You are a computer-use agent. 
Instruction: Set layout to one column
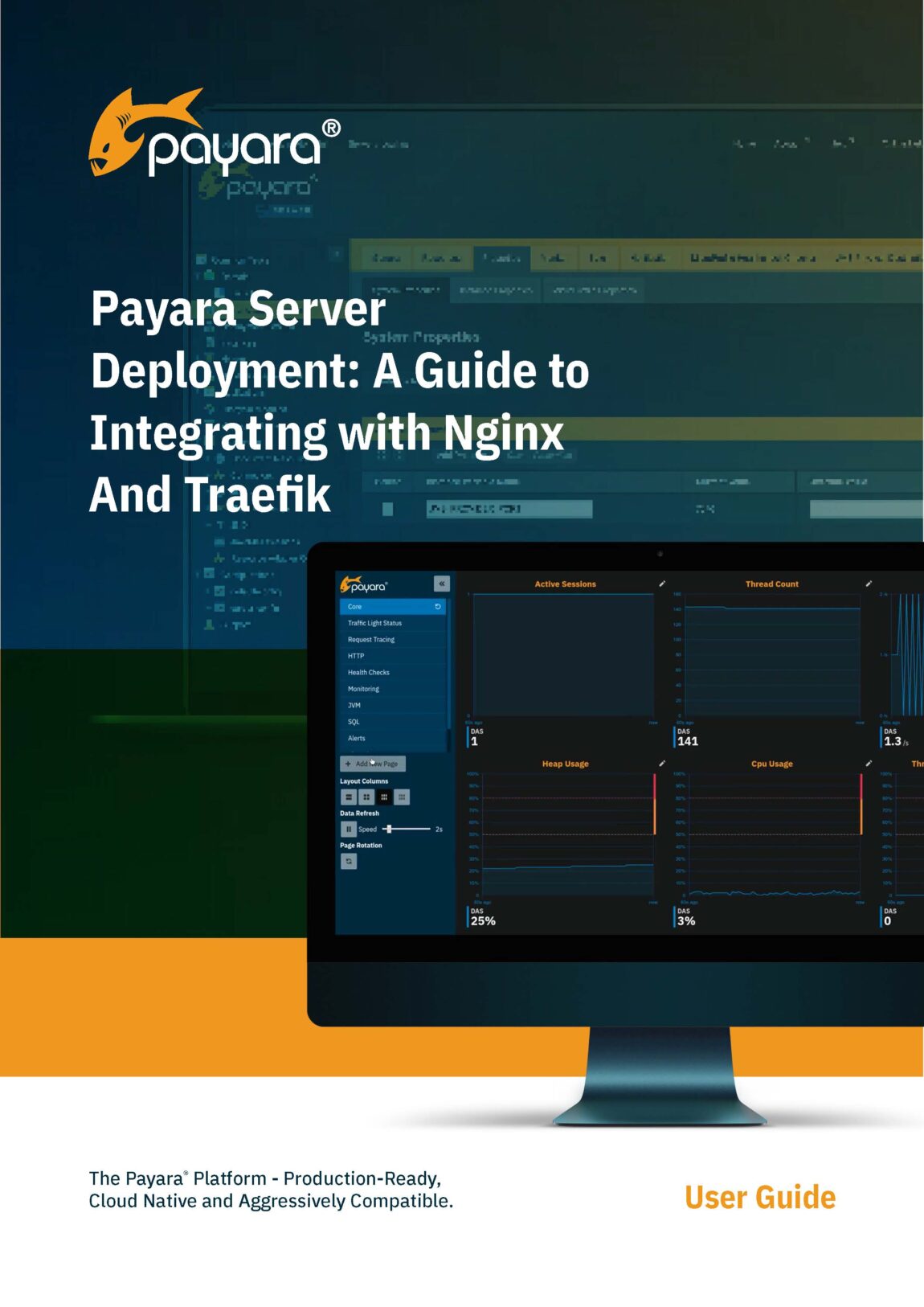(349, 797)
